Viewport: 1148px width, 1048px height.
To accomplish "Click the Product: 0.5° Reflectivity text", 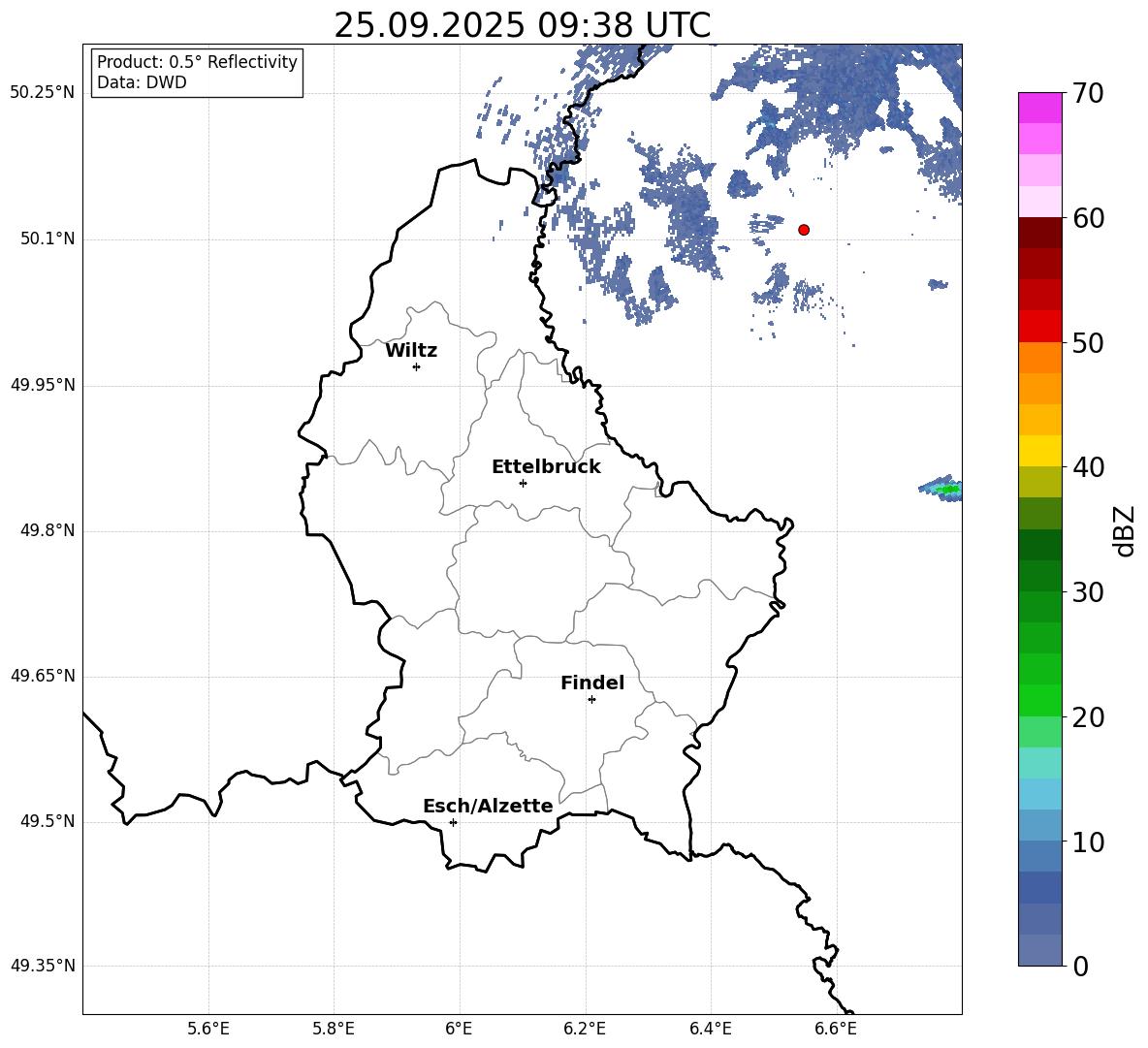I will click(x=197, y=62).
